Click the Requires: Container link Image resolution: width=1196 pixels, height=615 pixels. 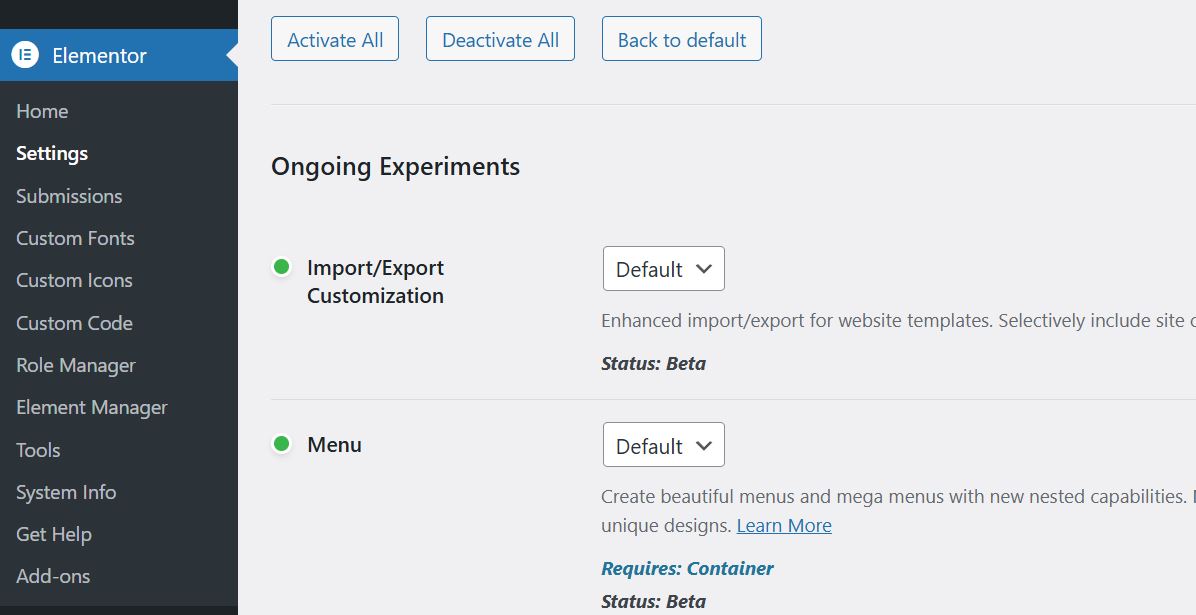[x=687, y=568]
